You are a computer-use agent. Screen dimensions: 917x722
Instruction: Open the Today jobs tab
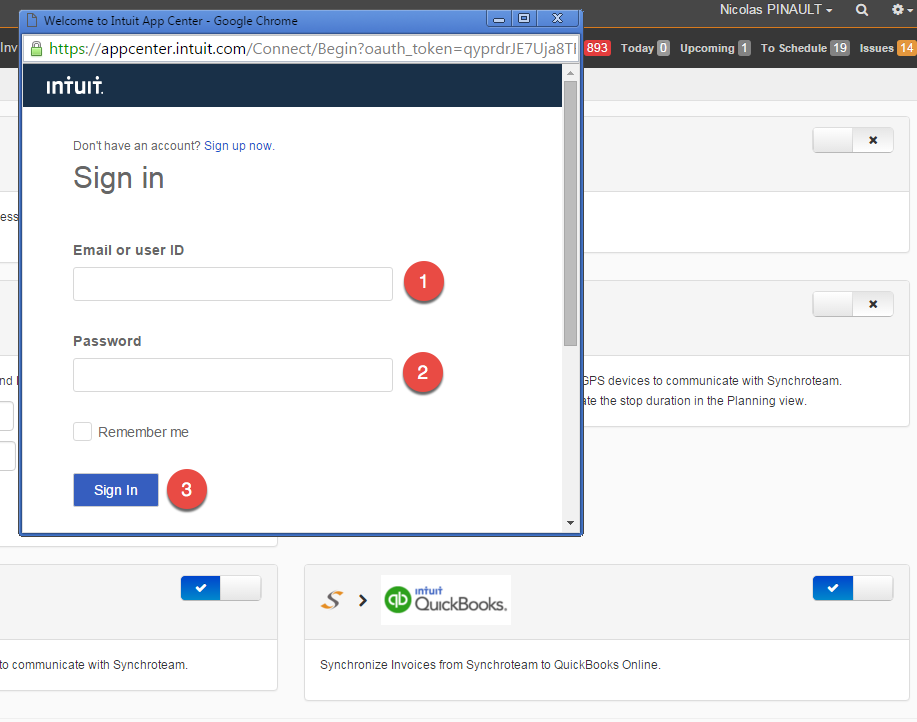[645, 48]
